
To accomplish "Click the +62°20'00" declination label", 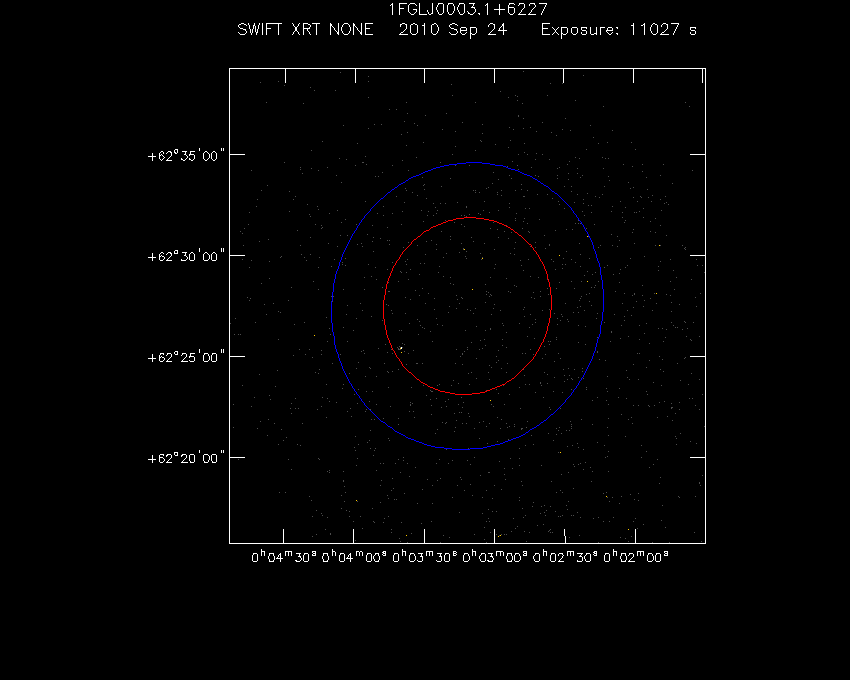I will 186,459.
